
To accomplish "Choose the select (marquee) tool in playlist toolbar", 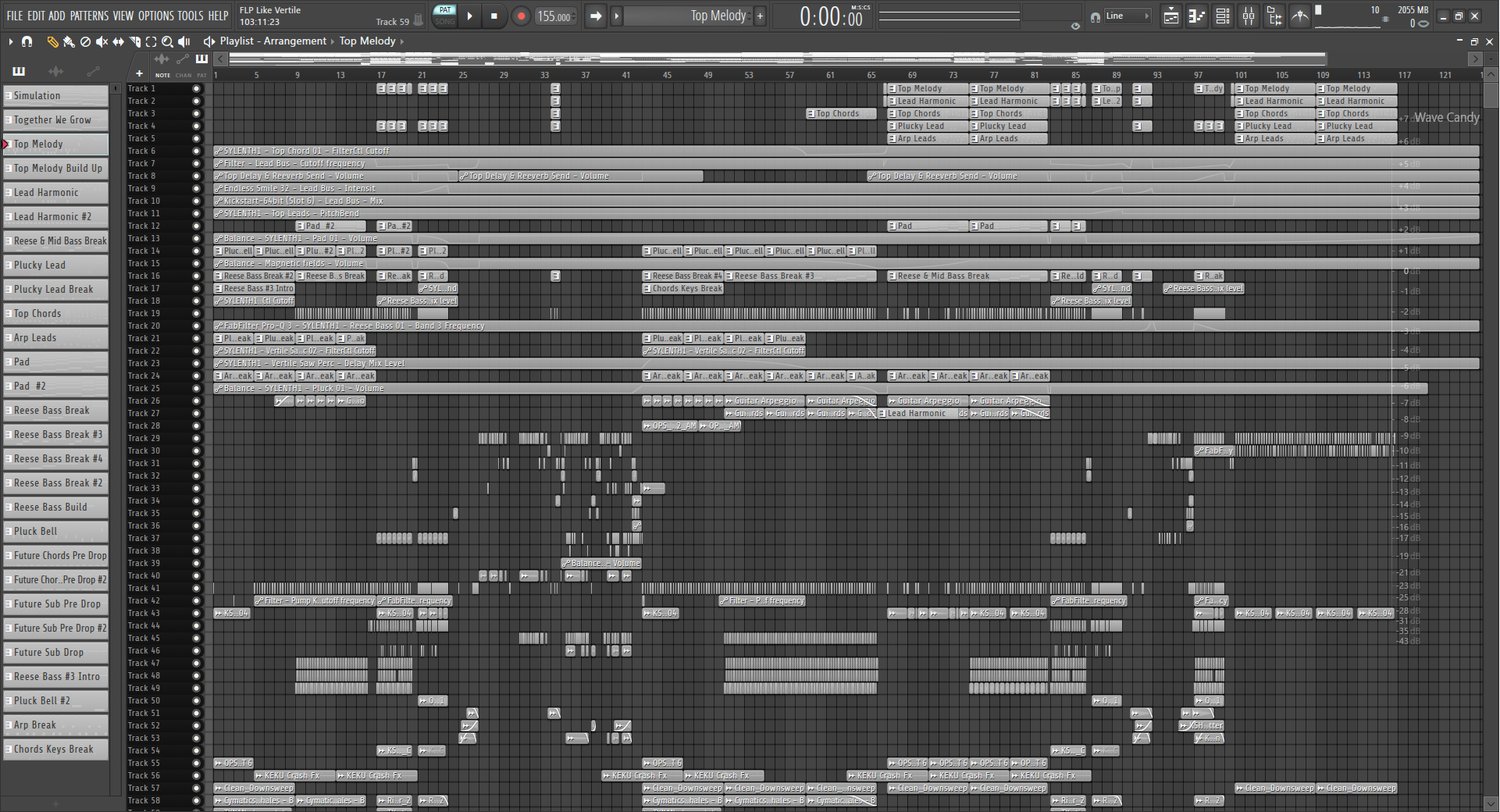I will pos(151,42).
